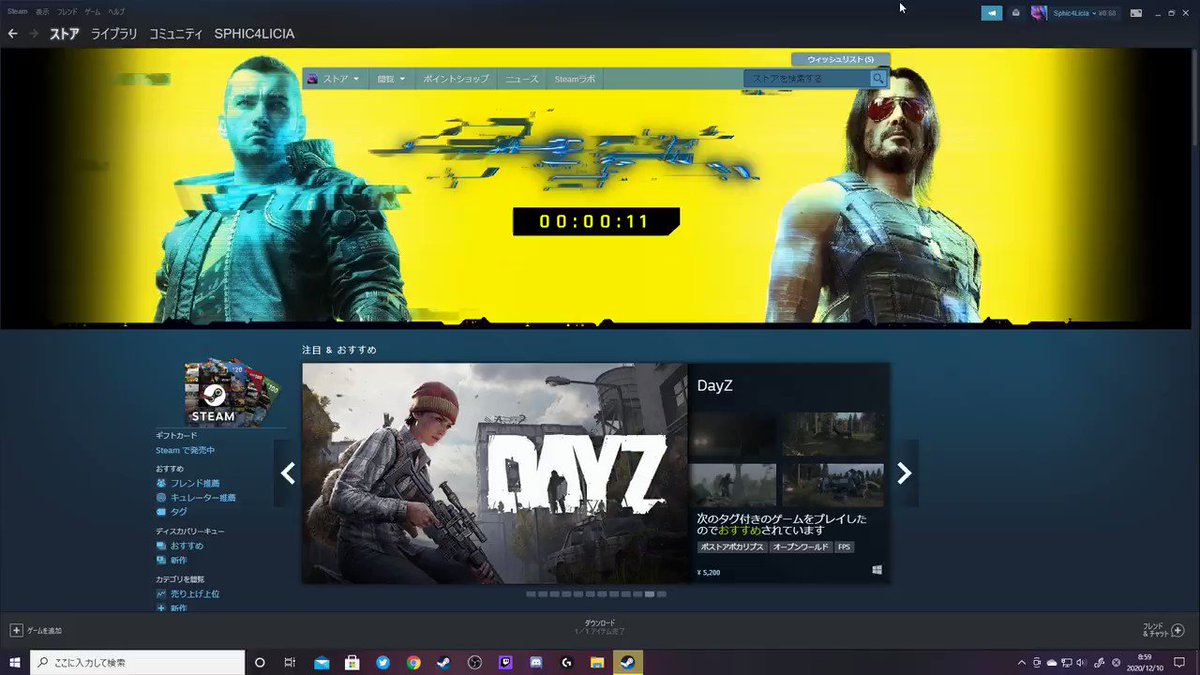Open Discord from the taskbar
This screenshot has width=1200, height=675.
click(536, 662)
